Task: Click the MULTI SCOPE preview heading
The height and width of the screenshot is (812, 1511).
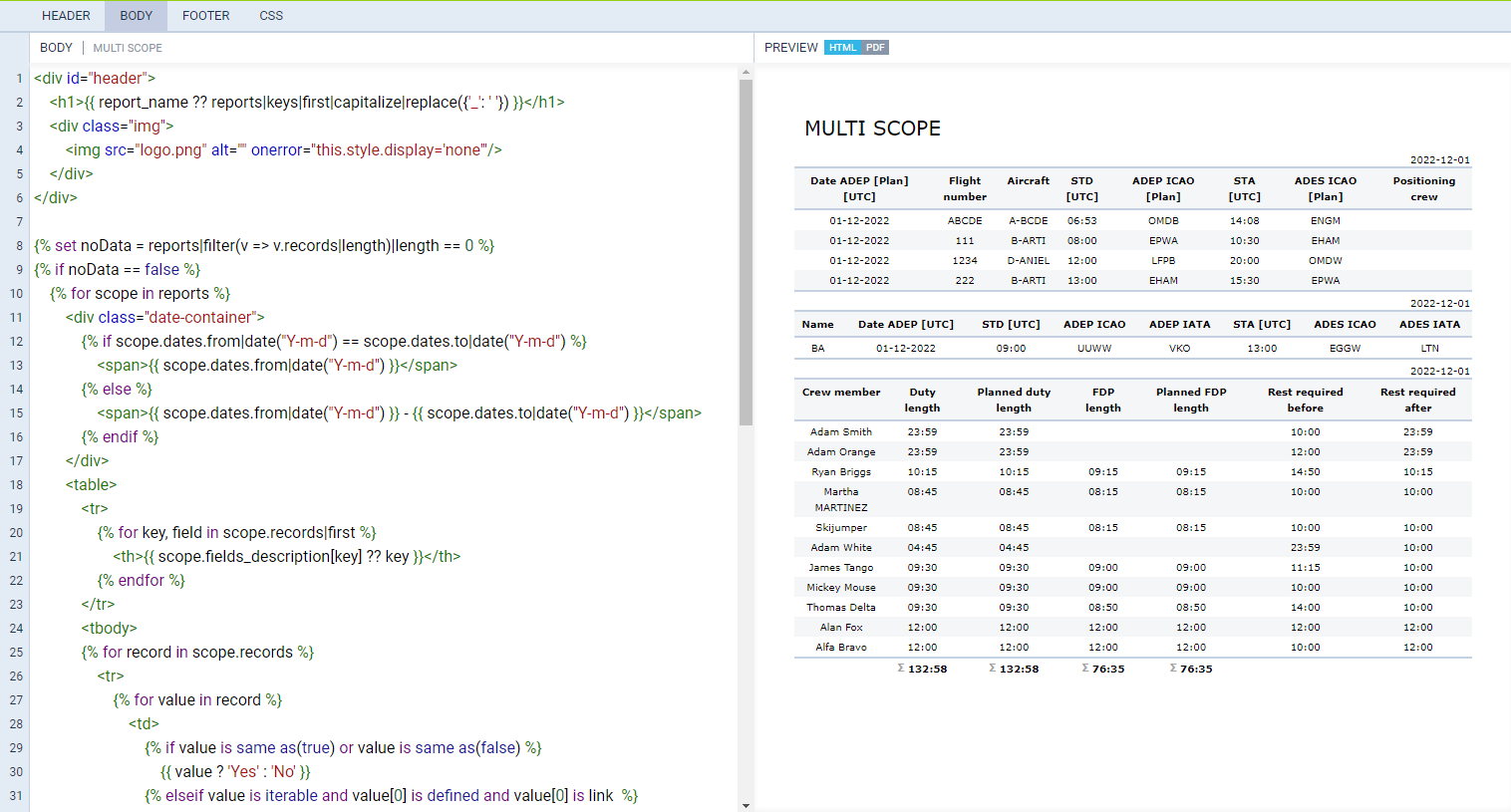Action: [x=873, y=129]
